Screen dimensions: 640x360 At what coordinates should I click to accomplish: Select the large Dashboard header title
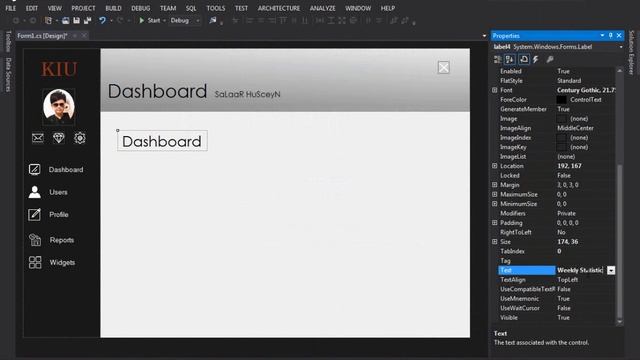point(158,91)
